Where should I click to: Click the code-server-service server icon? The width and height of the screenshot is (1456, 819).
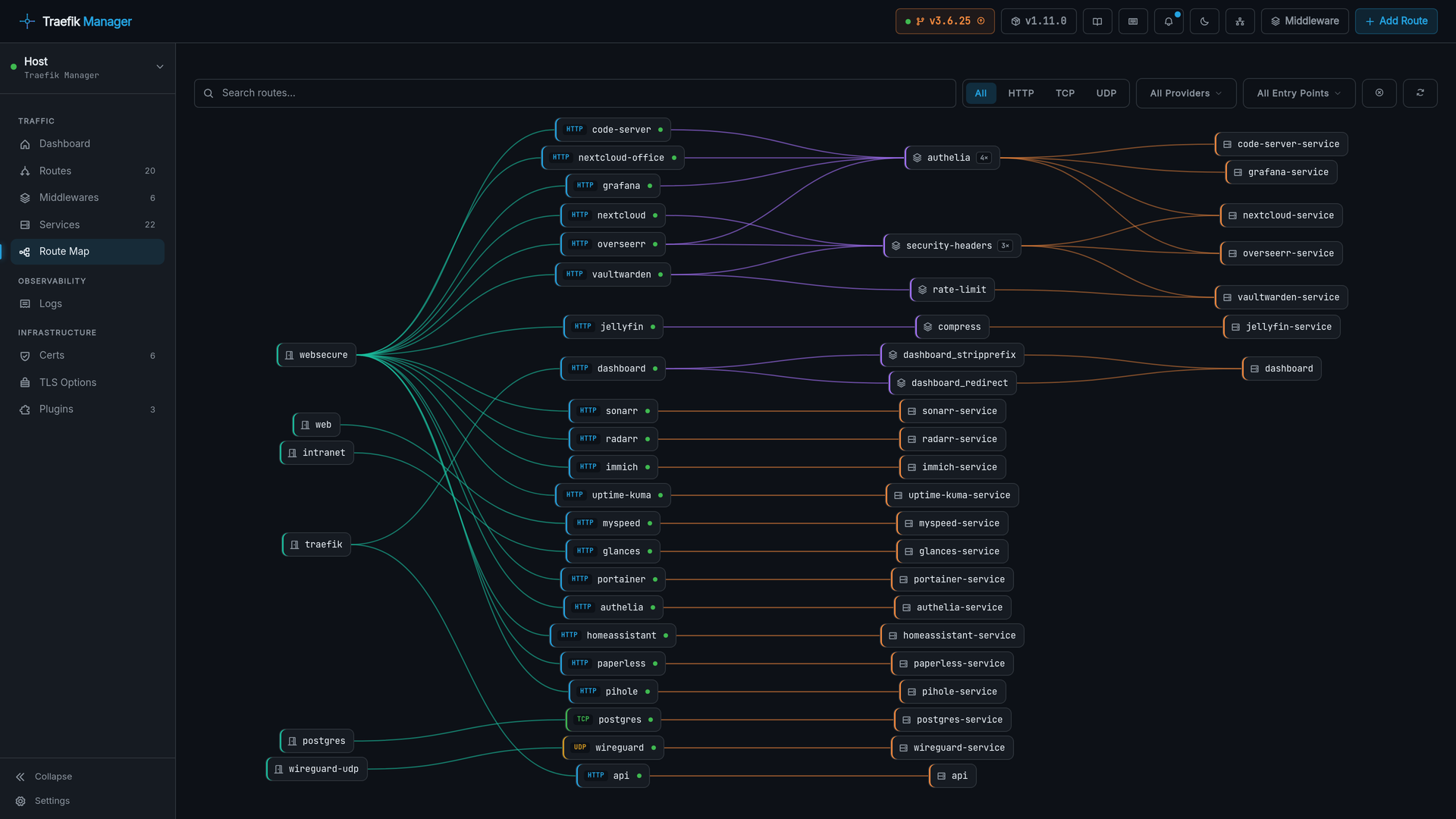coord(1227,144)
